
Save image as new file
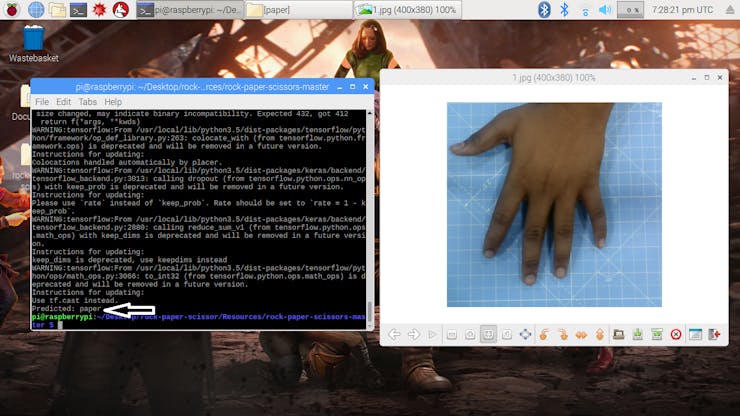click(657, 334)
